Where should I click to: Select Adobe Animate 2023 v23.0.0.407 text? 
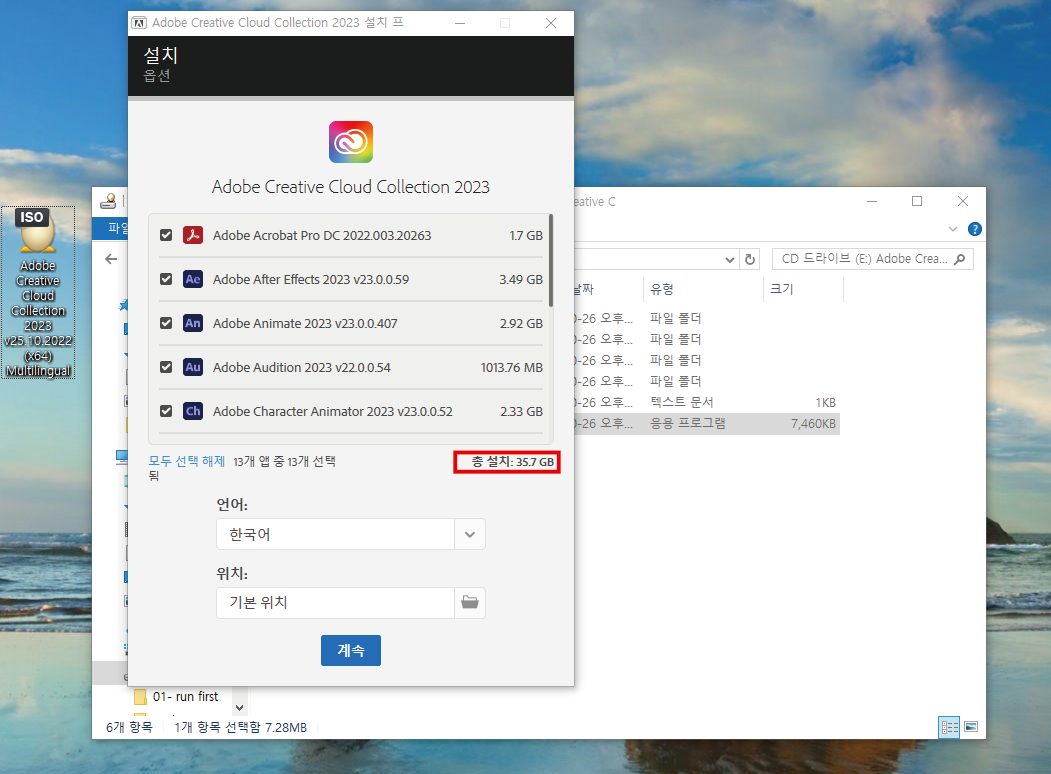(x=305, y=323)
